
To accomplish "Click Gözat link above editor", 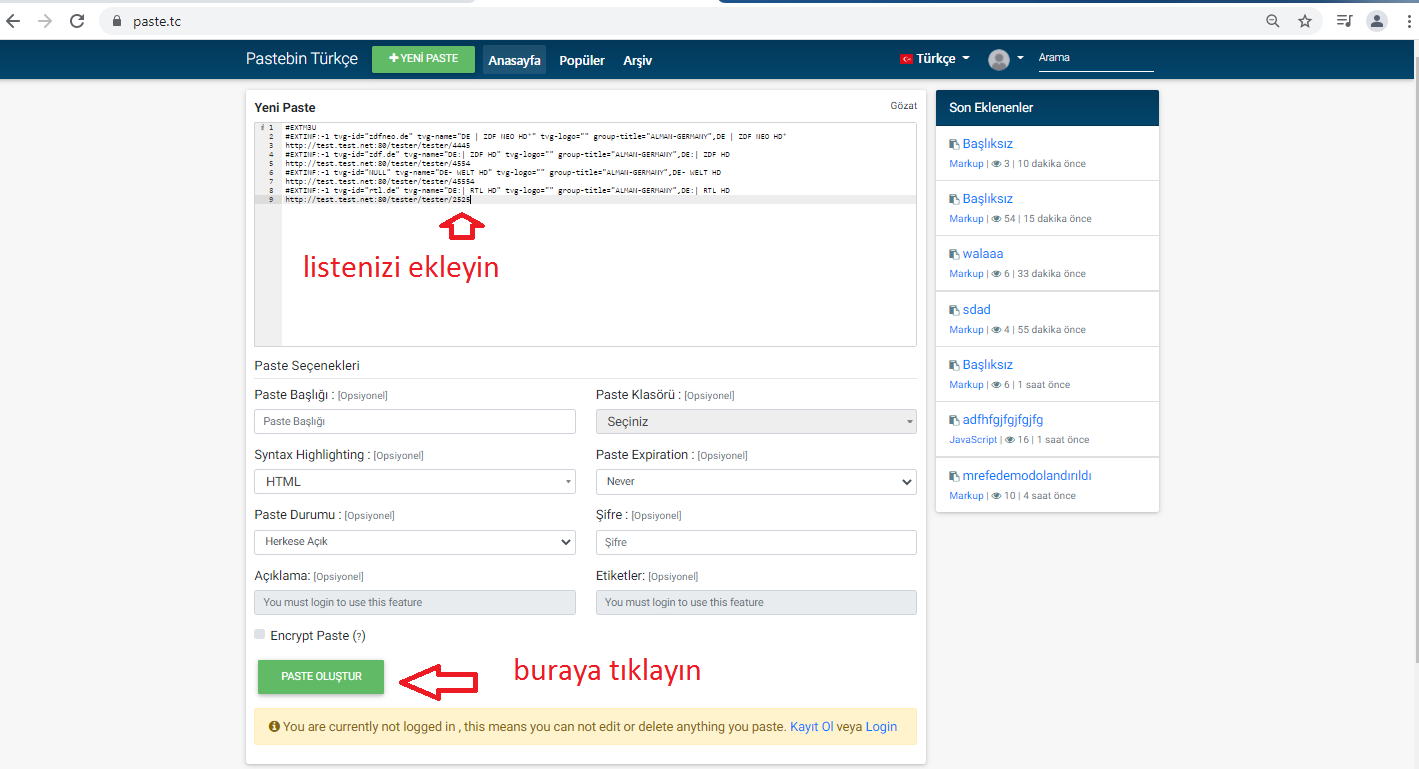I will (904, 105).
